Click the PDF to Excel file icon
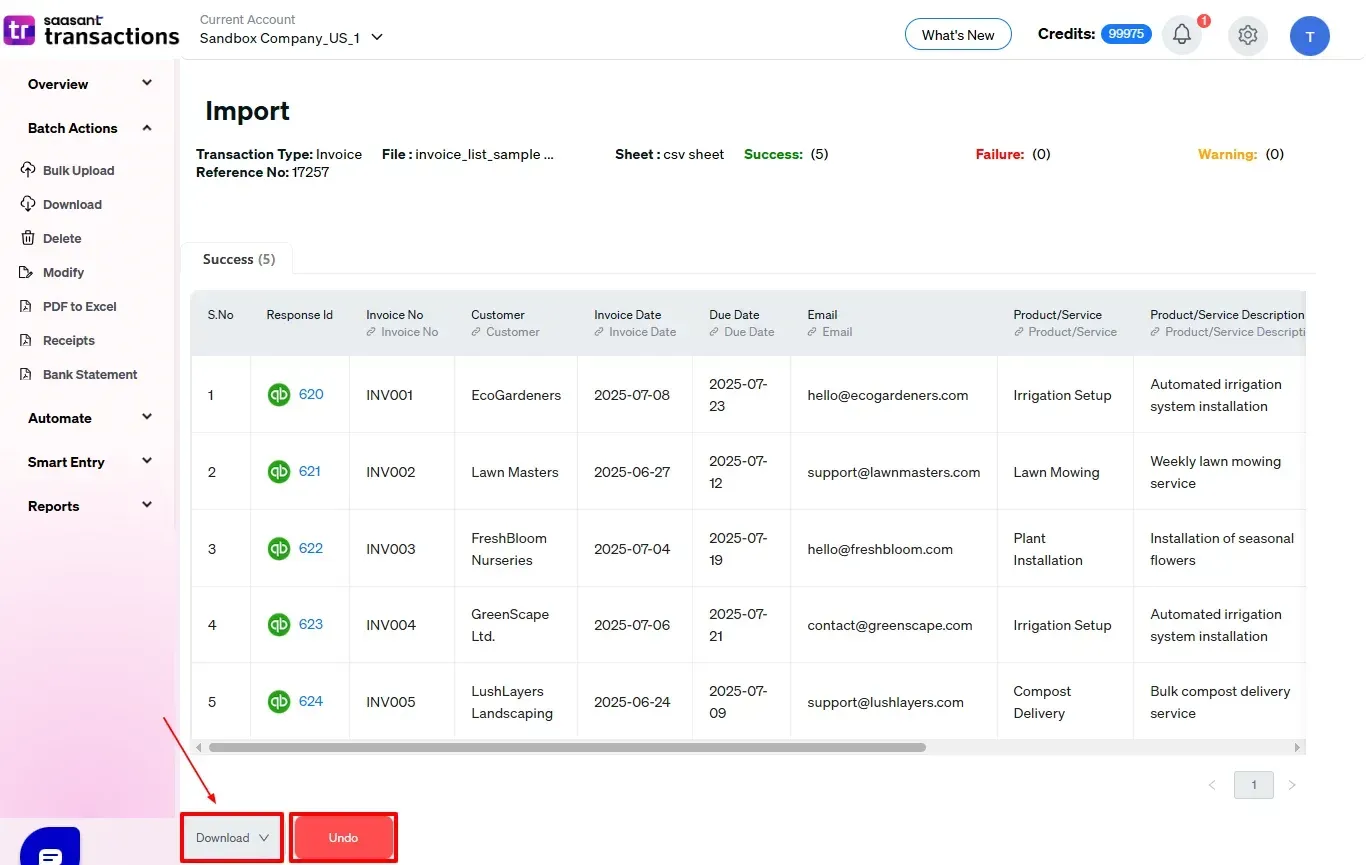This screenshot has height=865, width=1366. pos(26,306)
